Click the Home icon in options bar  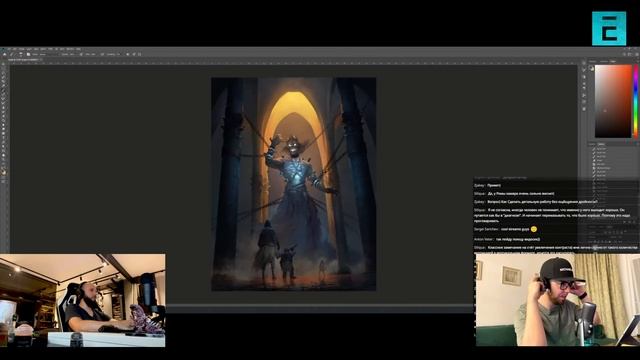pos(4,54)
